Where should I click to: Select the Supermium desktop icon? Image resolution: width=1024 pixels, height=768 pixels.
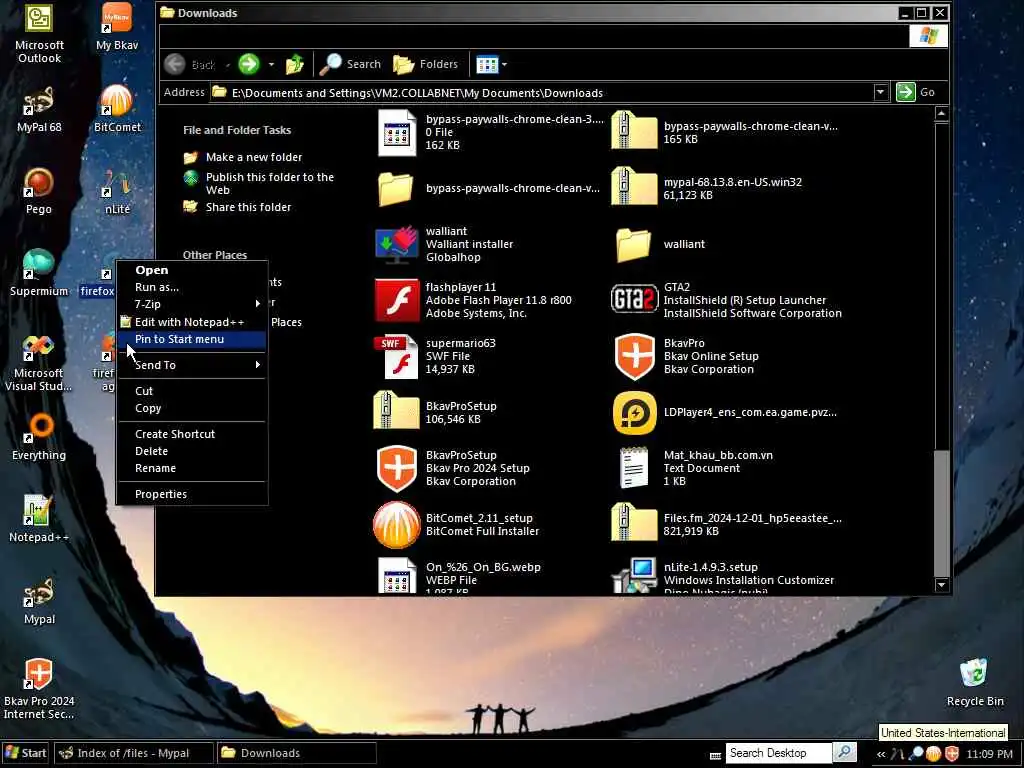click(x=39, y=273)
